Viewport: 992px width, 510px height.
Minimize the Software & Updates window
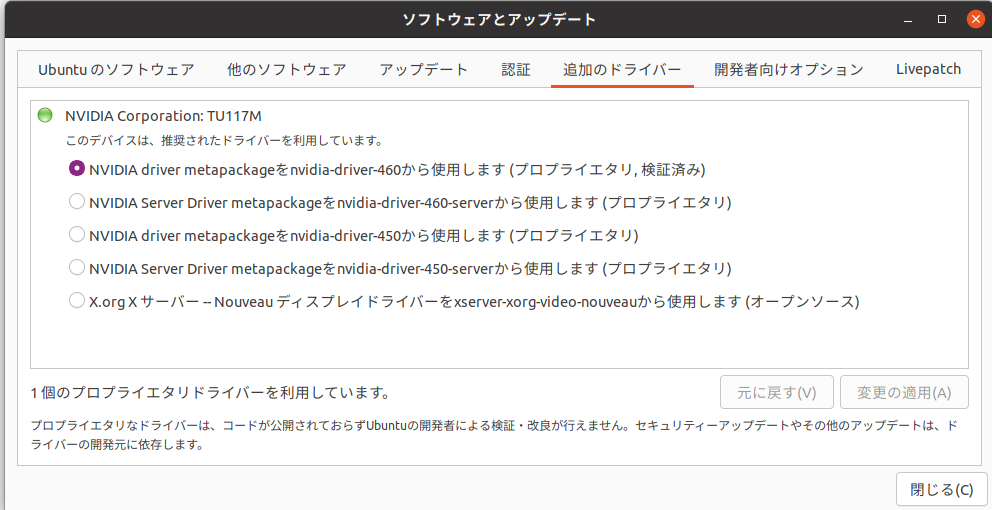coord(908,19)
